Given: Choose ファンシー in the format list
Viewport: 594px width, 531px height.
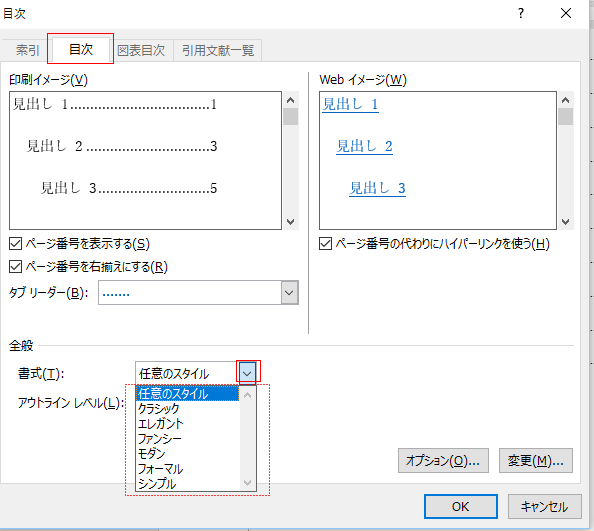Looking at the screenshot, I should coord(187,439).
